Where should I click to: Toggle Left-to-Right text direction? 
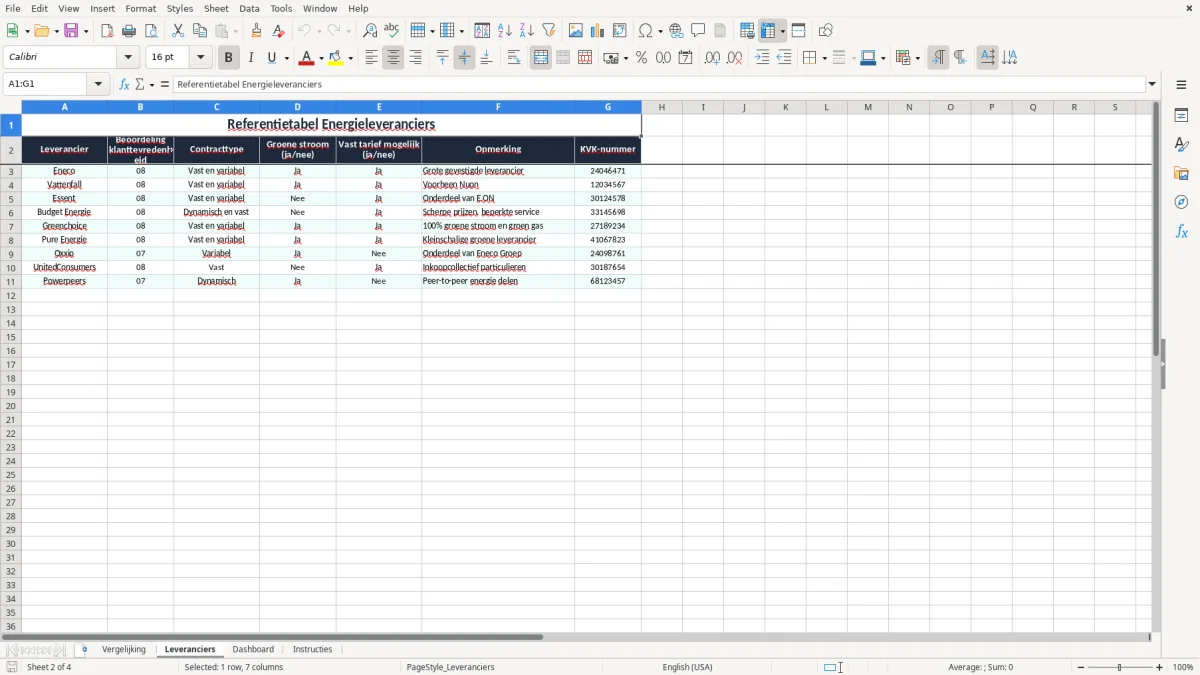tap(938, 58)
